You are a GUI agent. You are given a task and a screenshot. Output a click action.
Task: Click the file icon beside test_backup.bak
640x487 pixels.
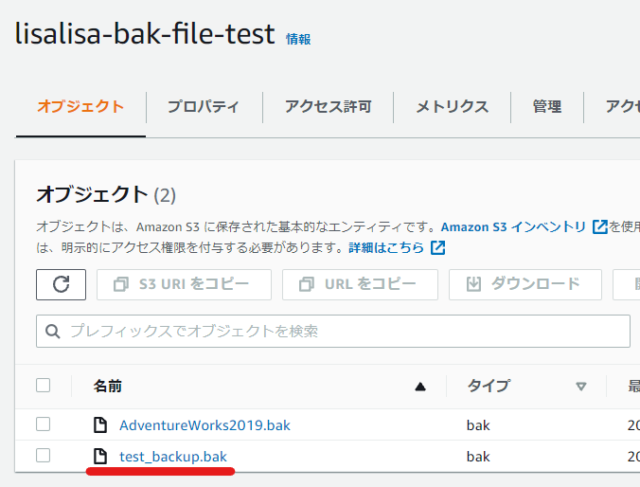(x=100, y=456)
